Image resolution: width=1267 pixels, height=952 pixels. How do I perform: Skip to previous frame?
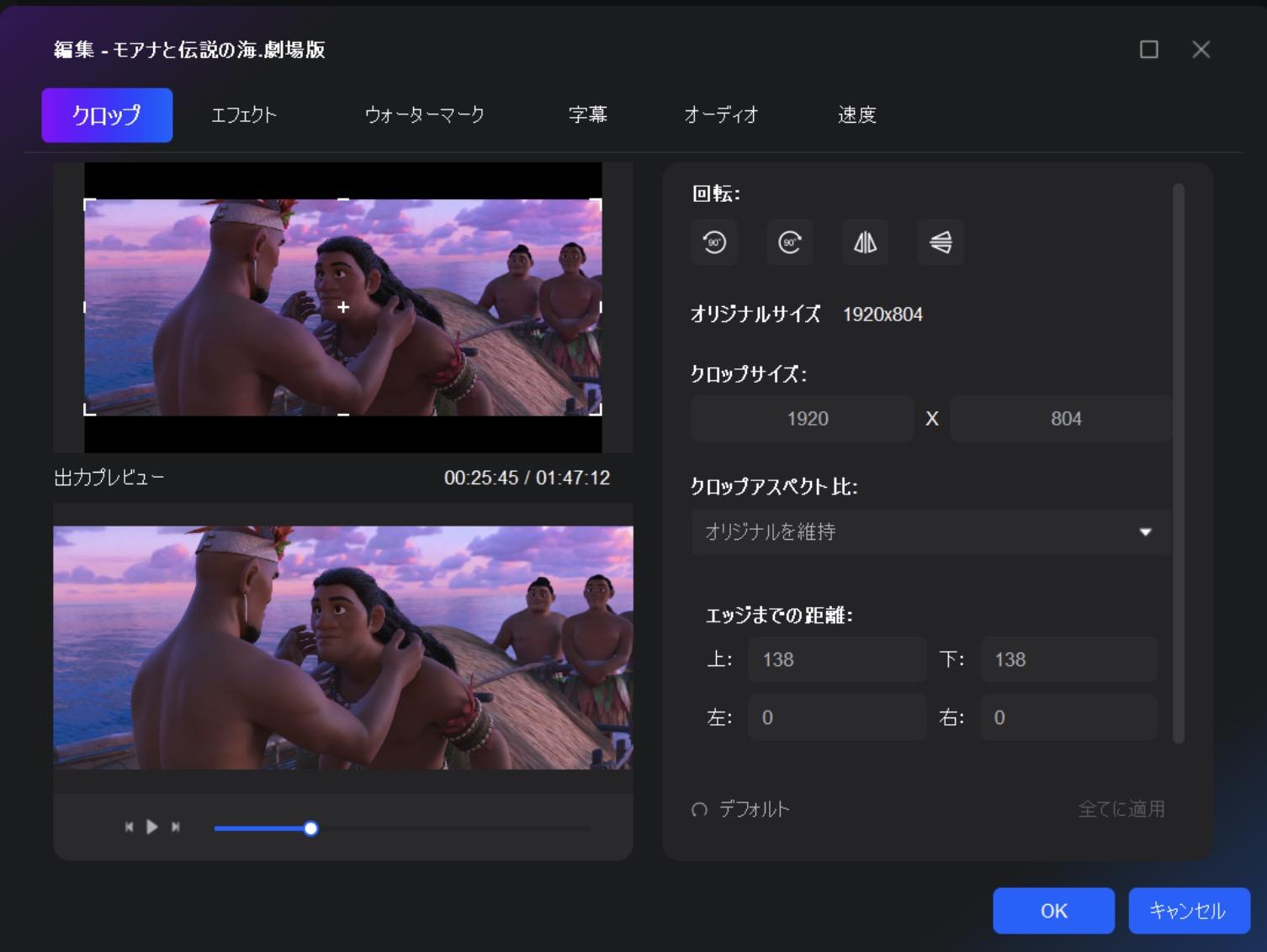pos(129,827)
